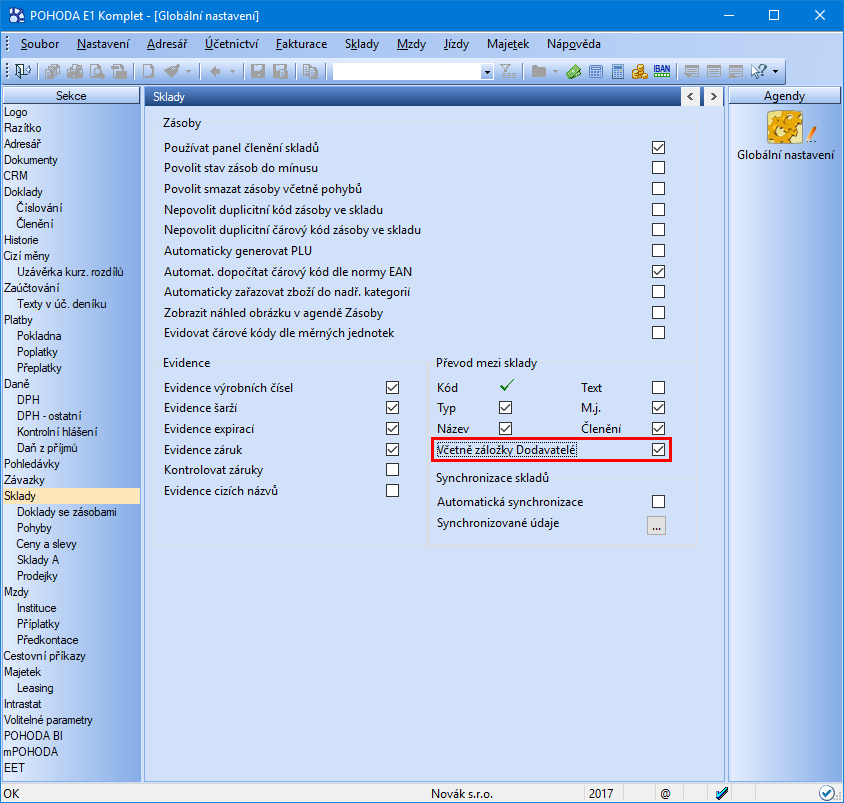Click the back arrow toolbar icon
The height and width of the screenshot is (803, 844).
click(x=215, y=71)
